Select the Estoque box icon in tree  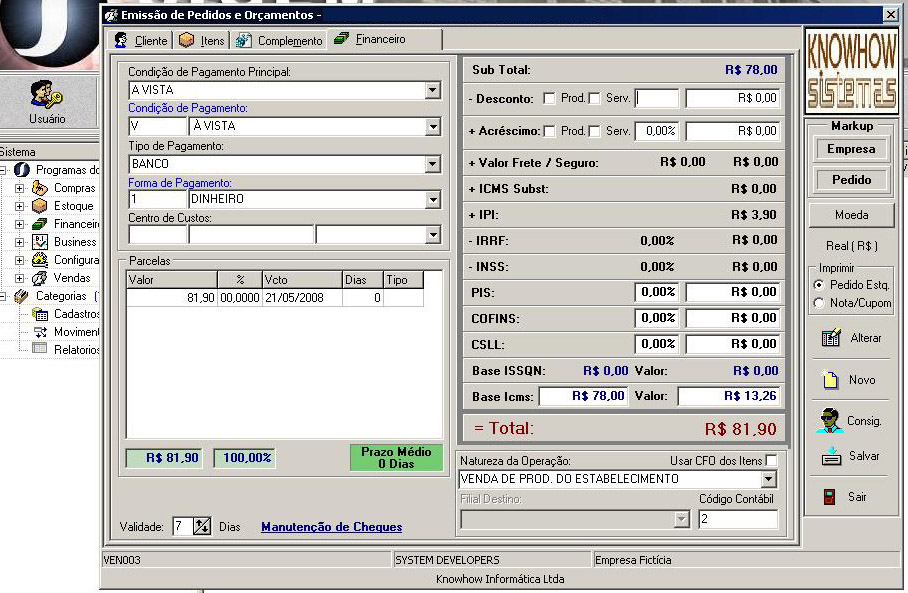point(40,206)
